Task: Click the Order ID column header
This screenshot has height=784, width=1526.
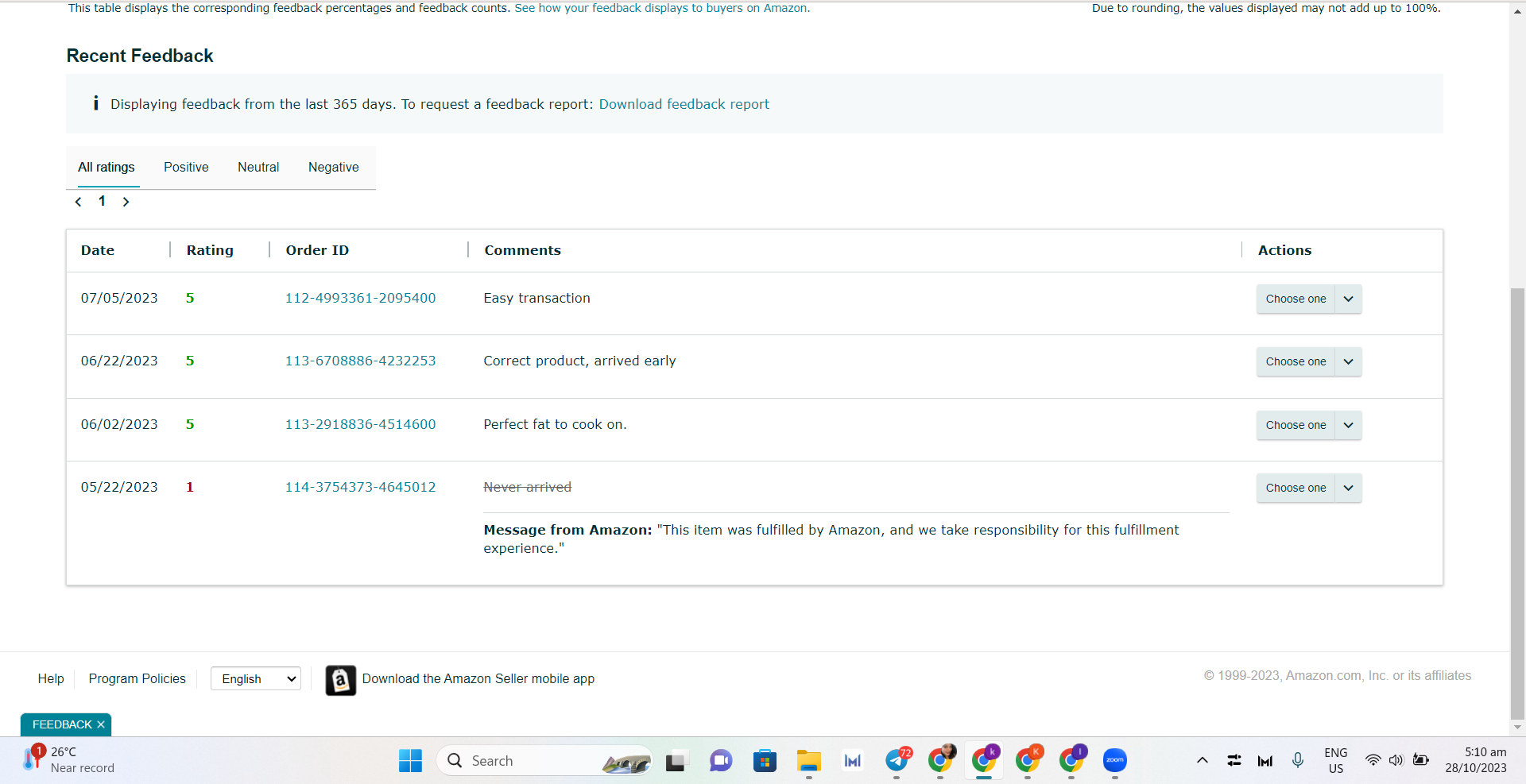Action: 317,250
